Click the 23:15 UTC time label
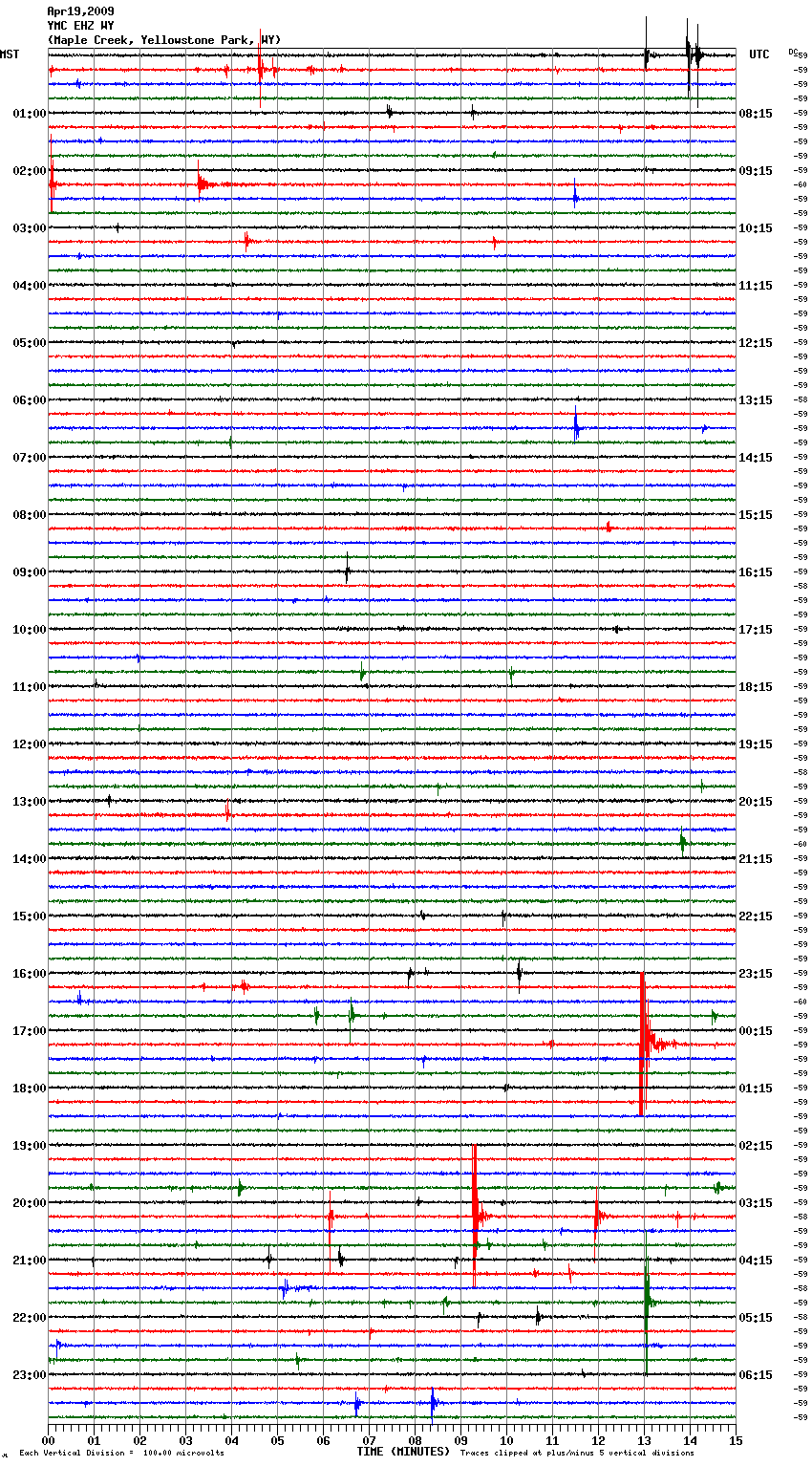 (x=756, y=974)
